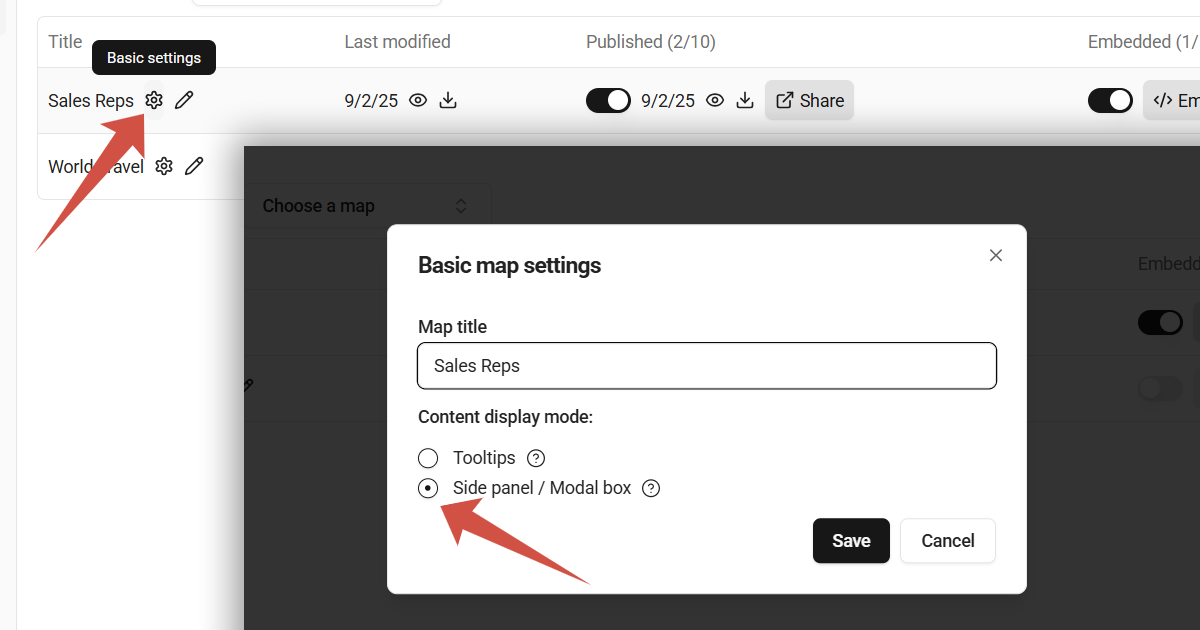
Task: Save basic map settings
Action: (851, 541)
